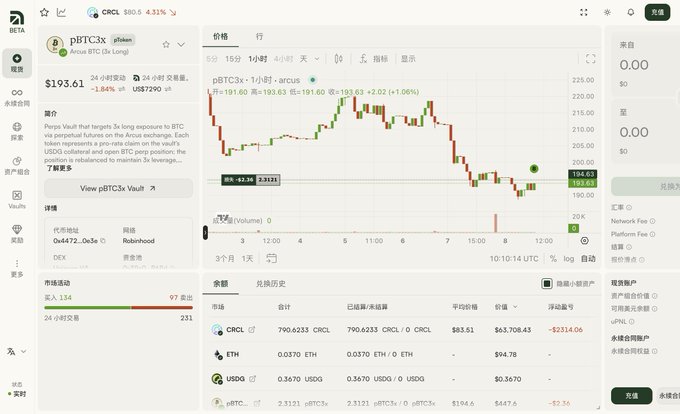Sort by 价值 value column dropdown
The image size is (680, 414).
tap(506, 306)
